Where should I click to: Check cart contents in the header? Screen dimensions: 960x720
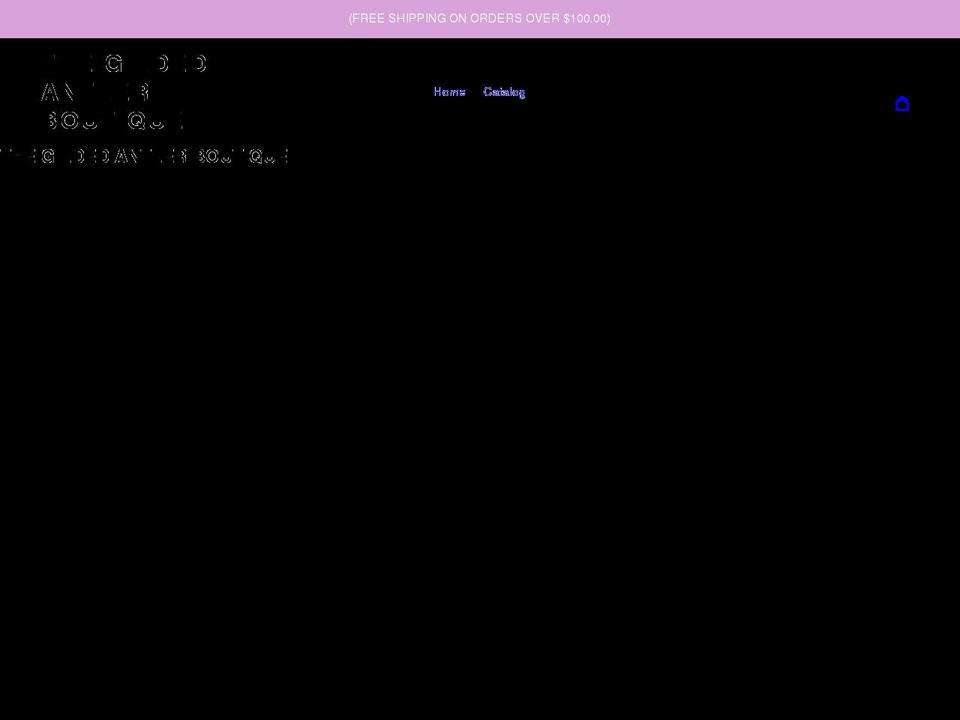902,104
